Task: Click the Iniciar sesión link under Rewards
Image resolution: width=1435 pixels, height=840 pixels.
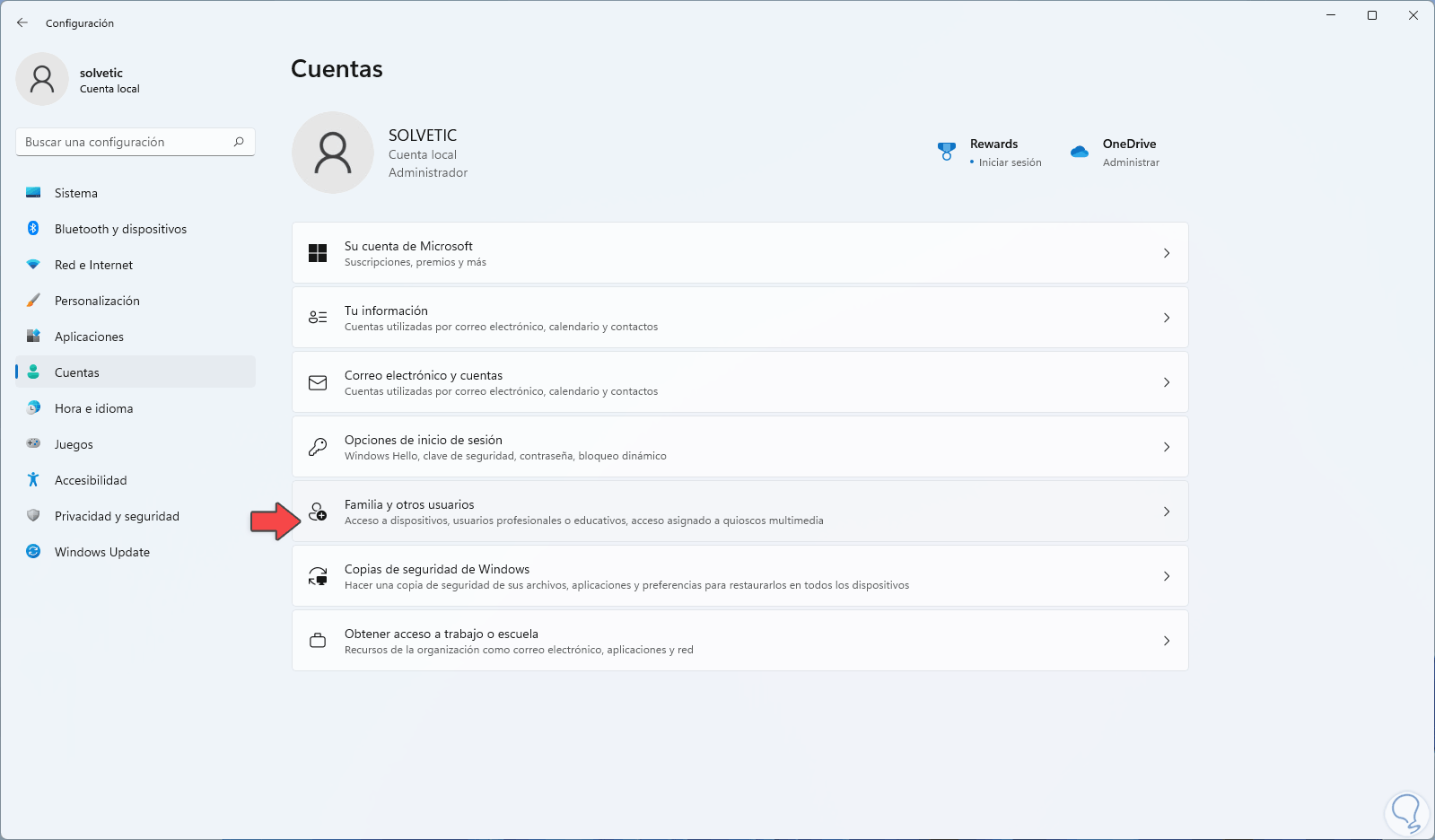Action: [x=1010, y=162]
